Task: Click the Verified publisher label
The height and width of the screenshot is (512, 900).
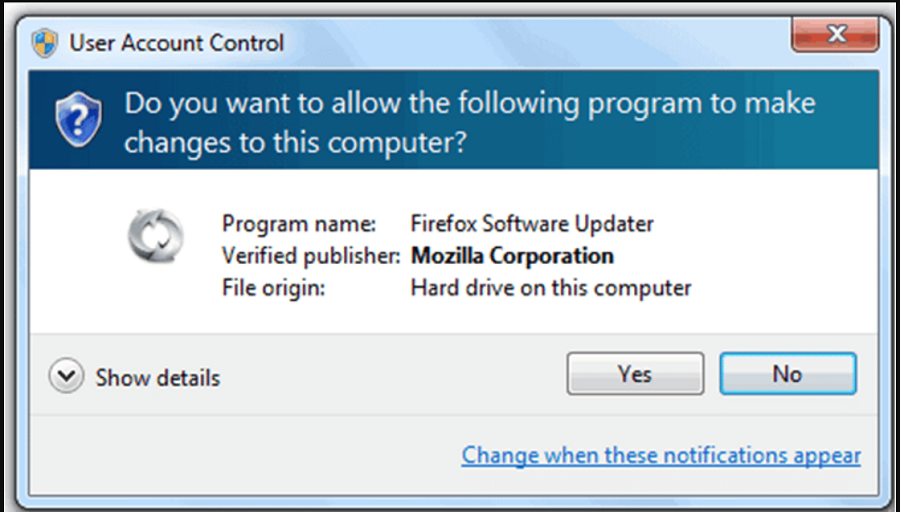Action: (x=311, y=255)
